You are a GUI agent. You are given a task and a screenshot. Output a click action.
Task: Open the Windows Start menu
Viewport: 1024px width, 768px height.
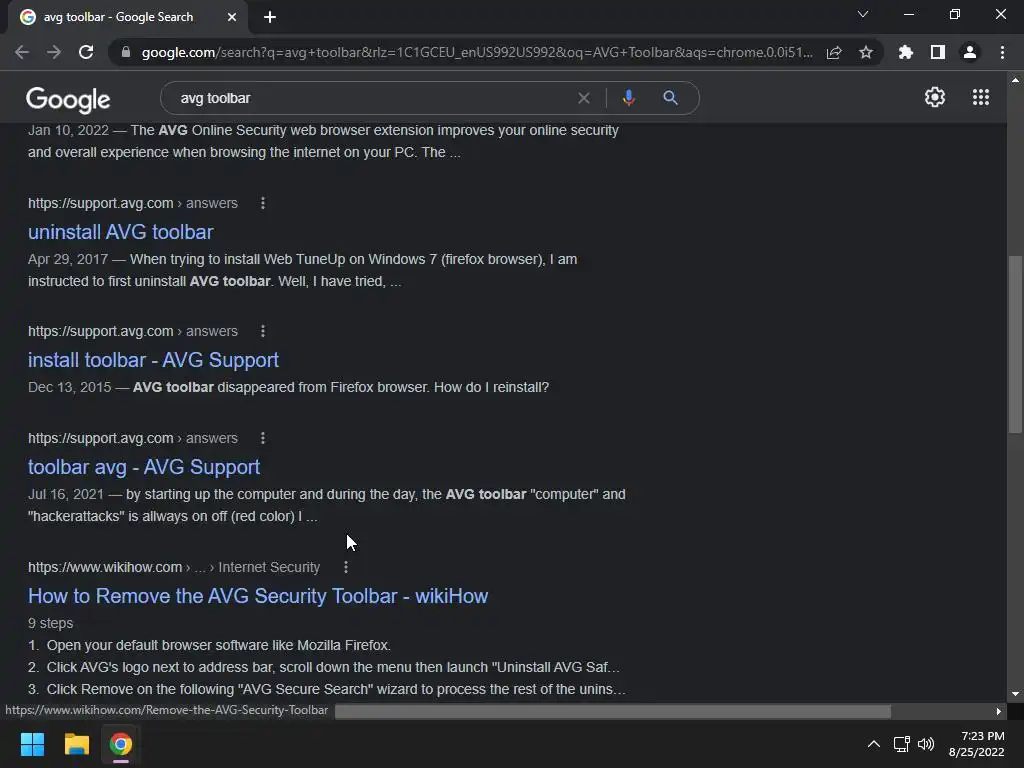32,744
